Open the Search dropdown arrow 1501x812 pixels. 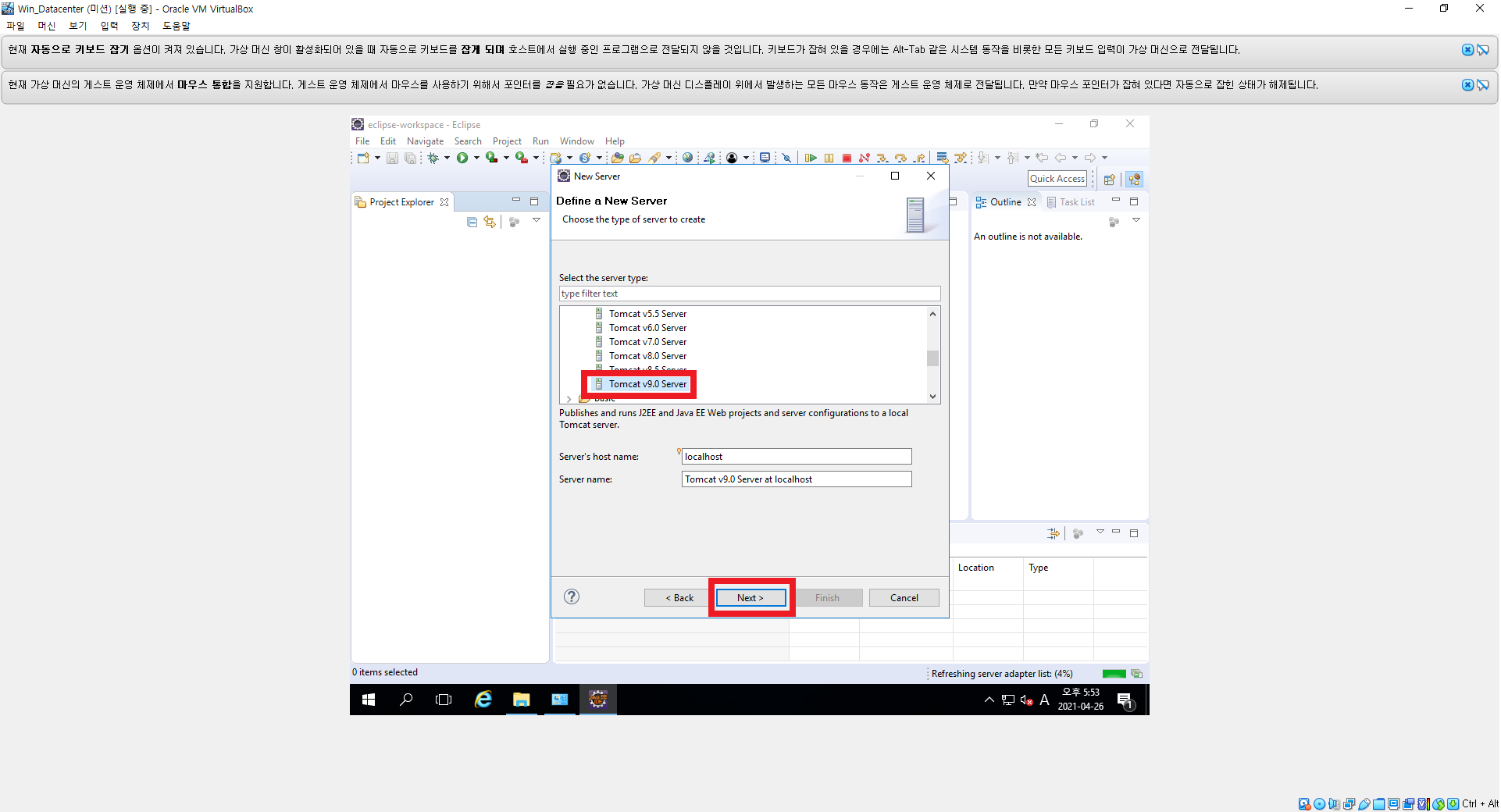click(x=669, y=158)
